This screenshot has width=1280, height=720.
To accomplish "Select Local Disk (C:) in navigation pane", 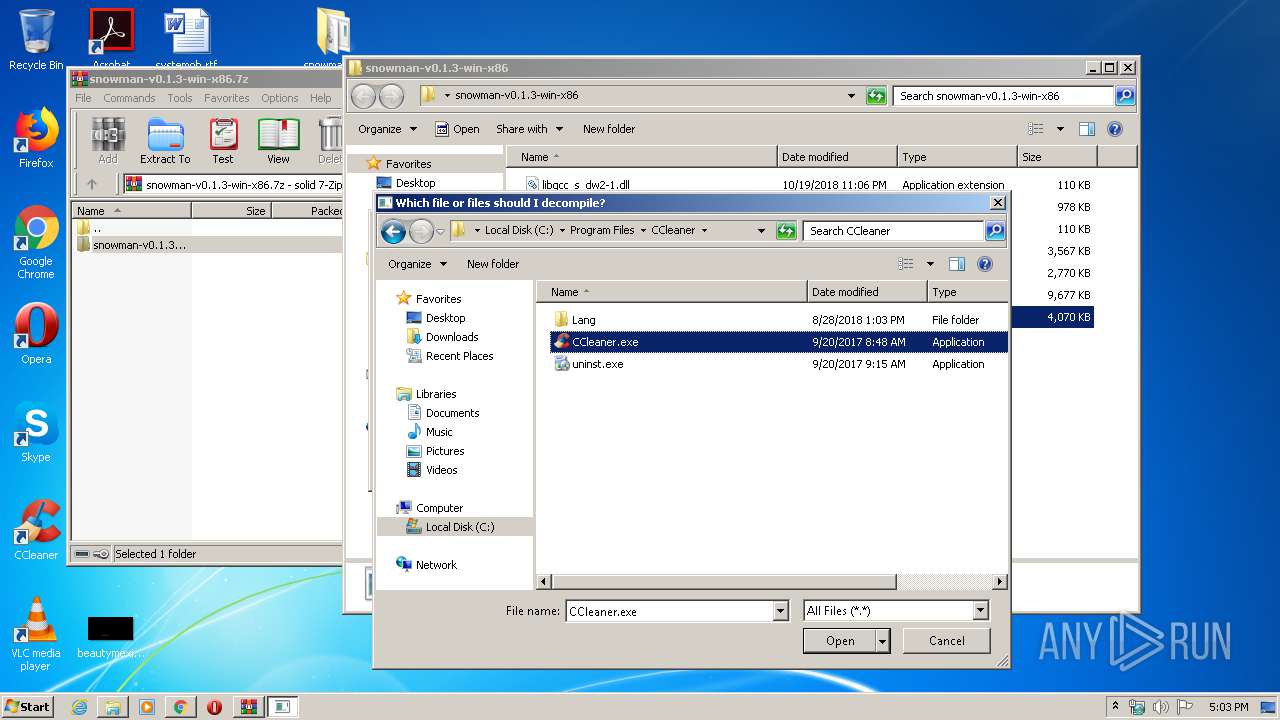I will pos(455,527).
